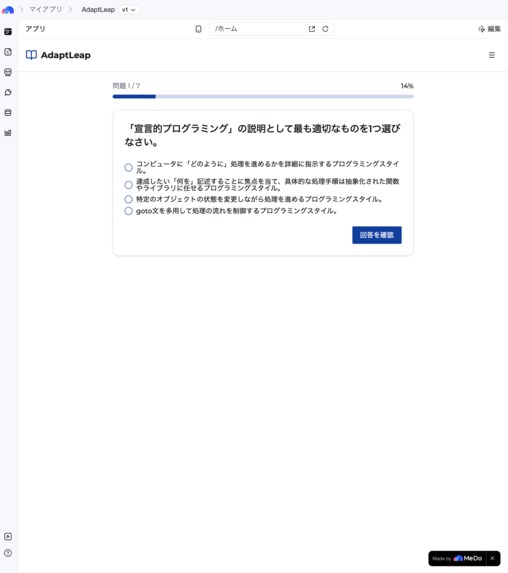The width and height of the screenshot is (508, 573).
Task: Open the video tutorial icon at the sidebar bottom
Action: click(x=8, y=536)
